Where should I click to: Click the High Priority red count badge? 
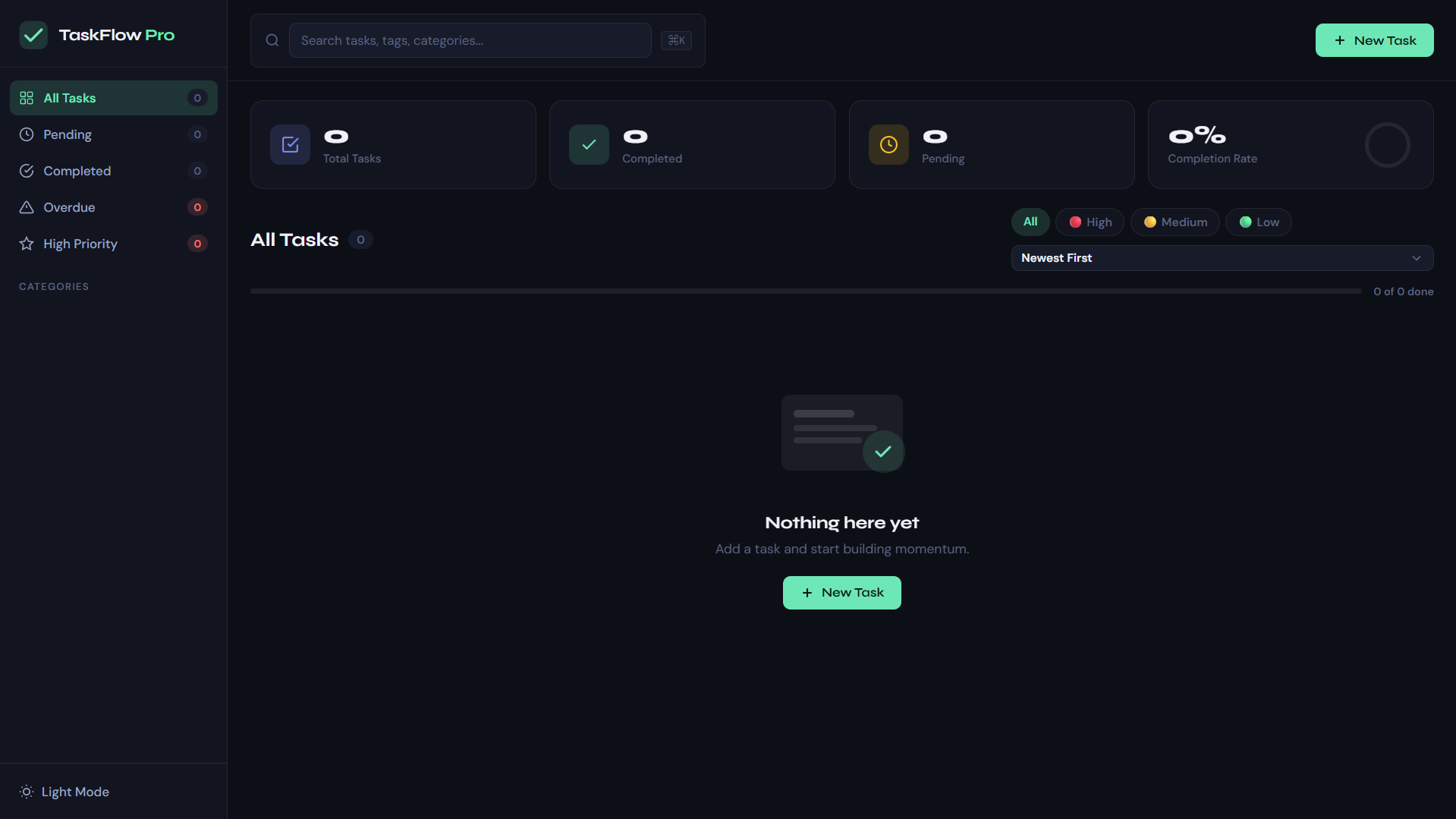(x=197, y=244)
